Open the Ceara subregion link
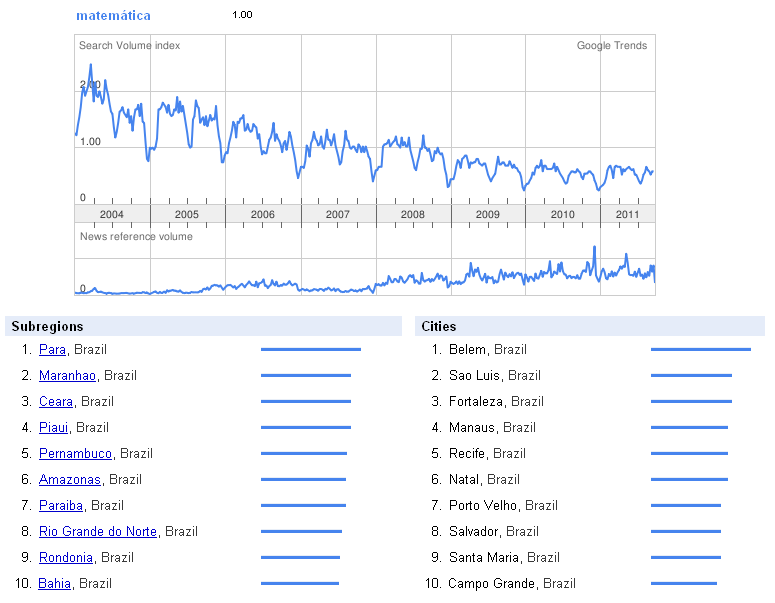 click(56, 401)
